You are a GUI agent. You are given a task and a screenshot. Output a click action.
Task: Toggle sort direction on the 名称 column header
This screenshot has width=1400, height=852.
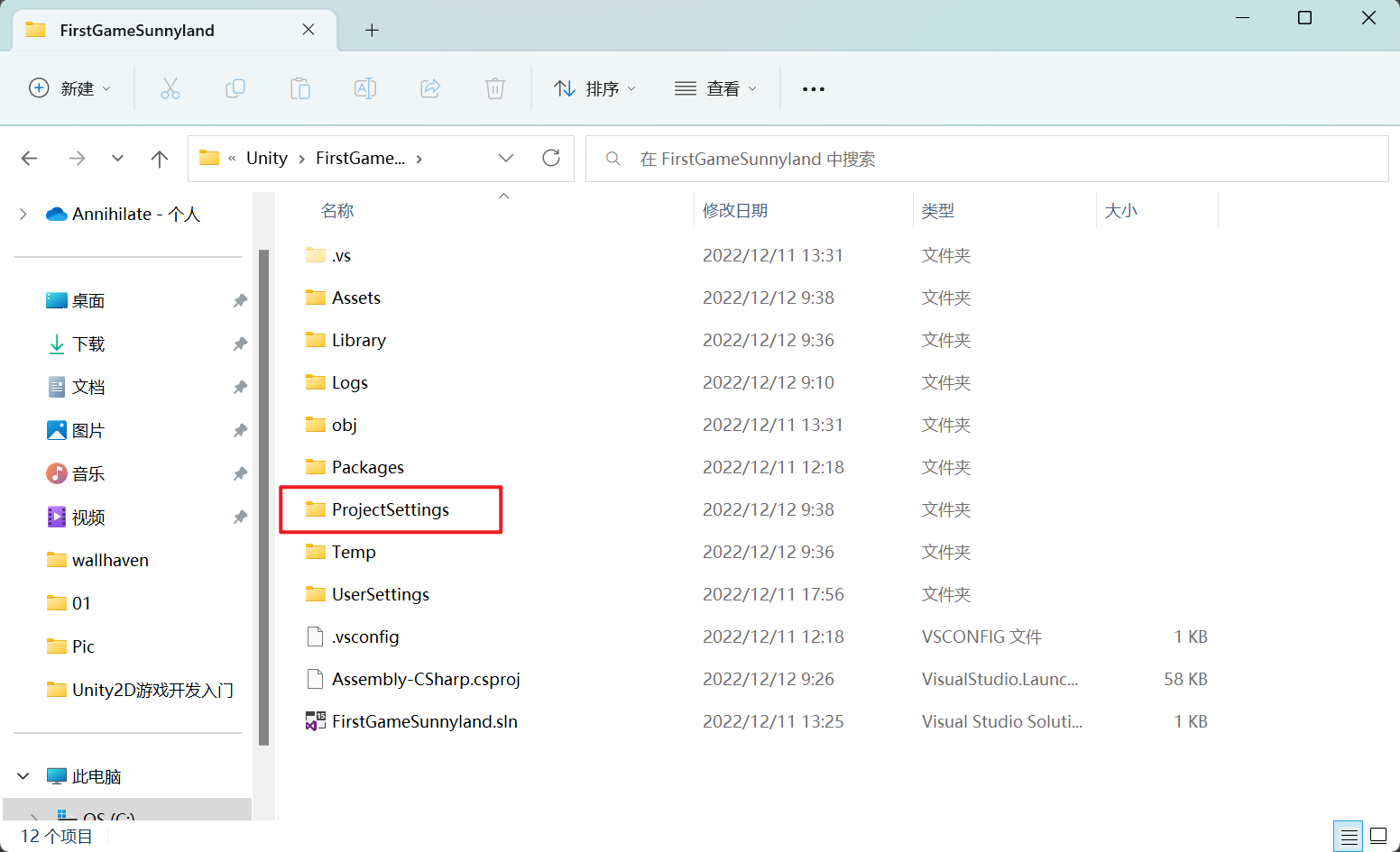point(336,210)
